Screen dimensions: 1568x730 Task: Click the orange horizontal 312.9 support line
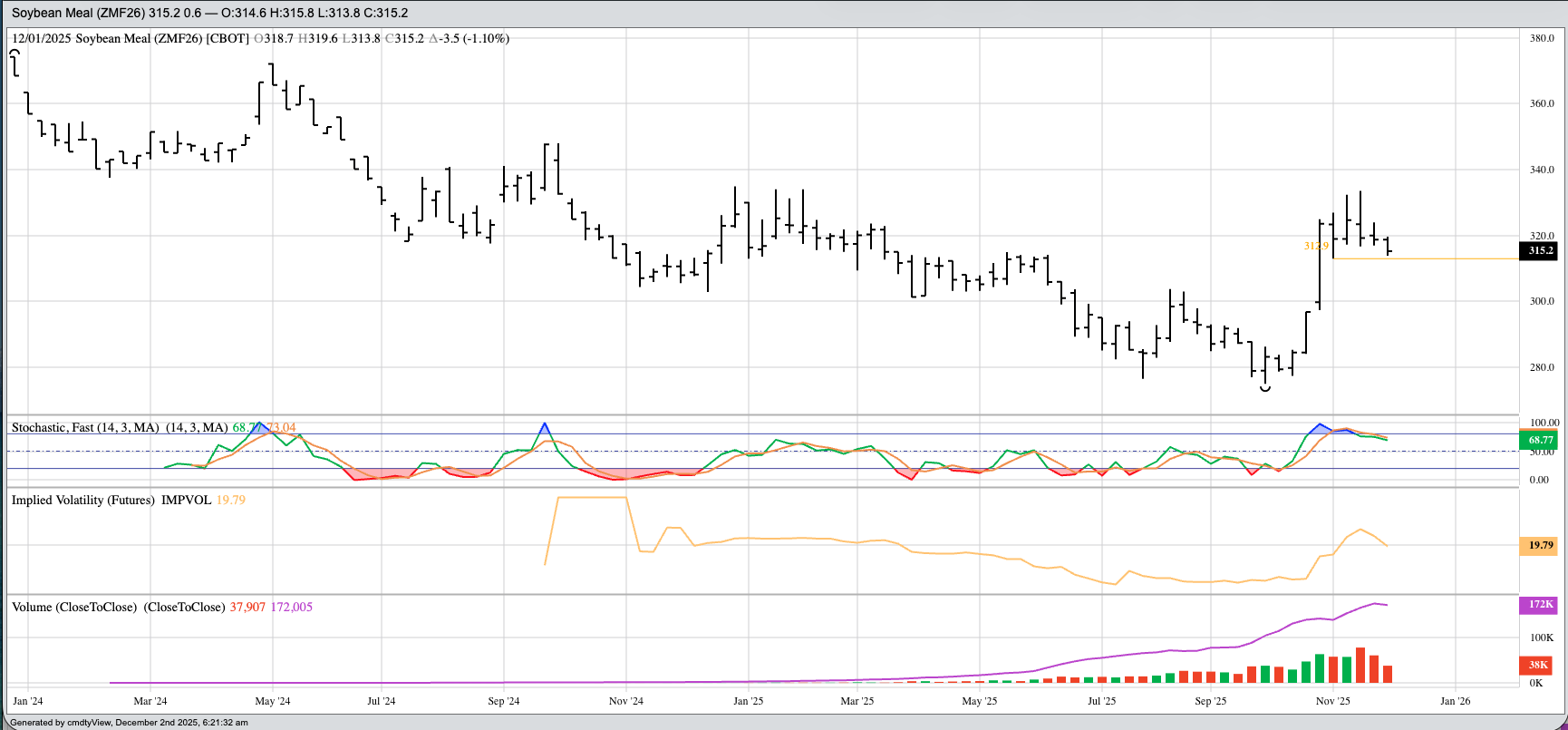(x=1432, y=259)
